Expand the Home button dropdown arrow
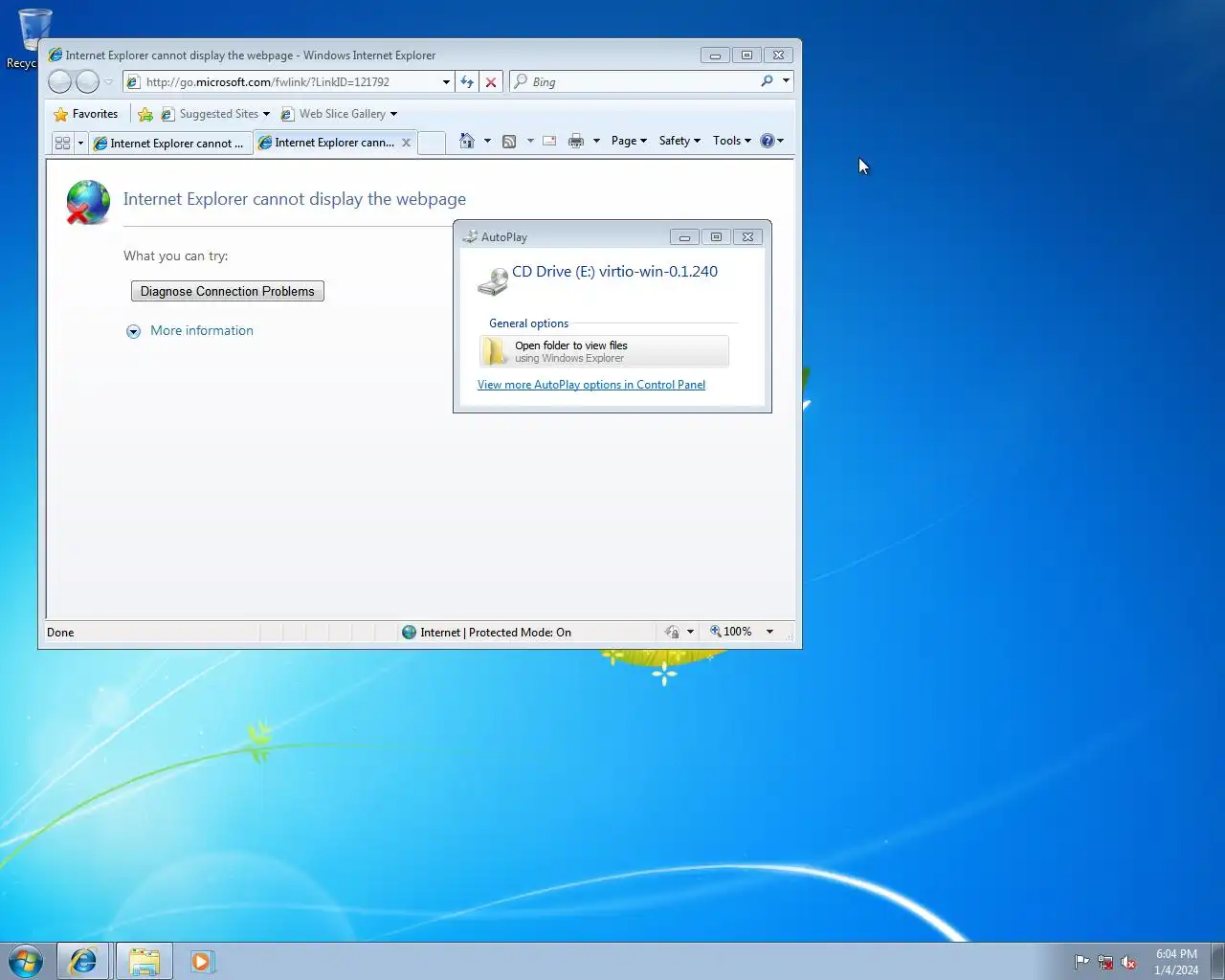The width and height of the screenshot is (1225, 980). pos(487,141)
